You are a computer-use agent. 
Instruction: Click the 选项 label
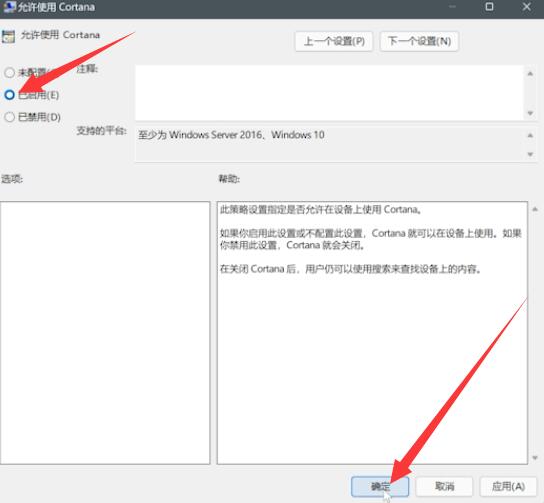12,179
